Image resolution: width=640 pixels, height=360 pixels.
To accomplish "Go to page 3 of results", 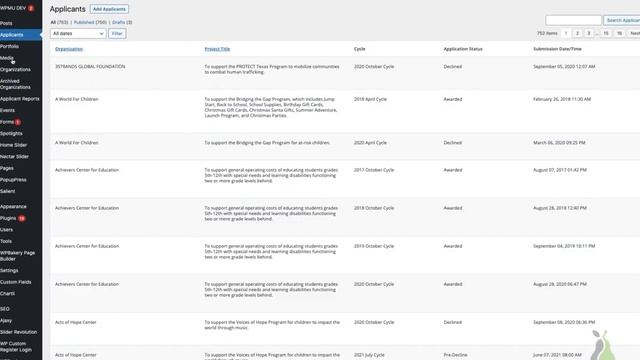I will pos(589,33).
